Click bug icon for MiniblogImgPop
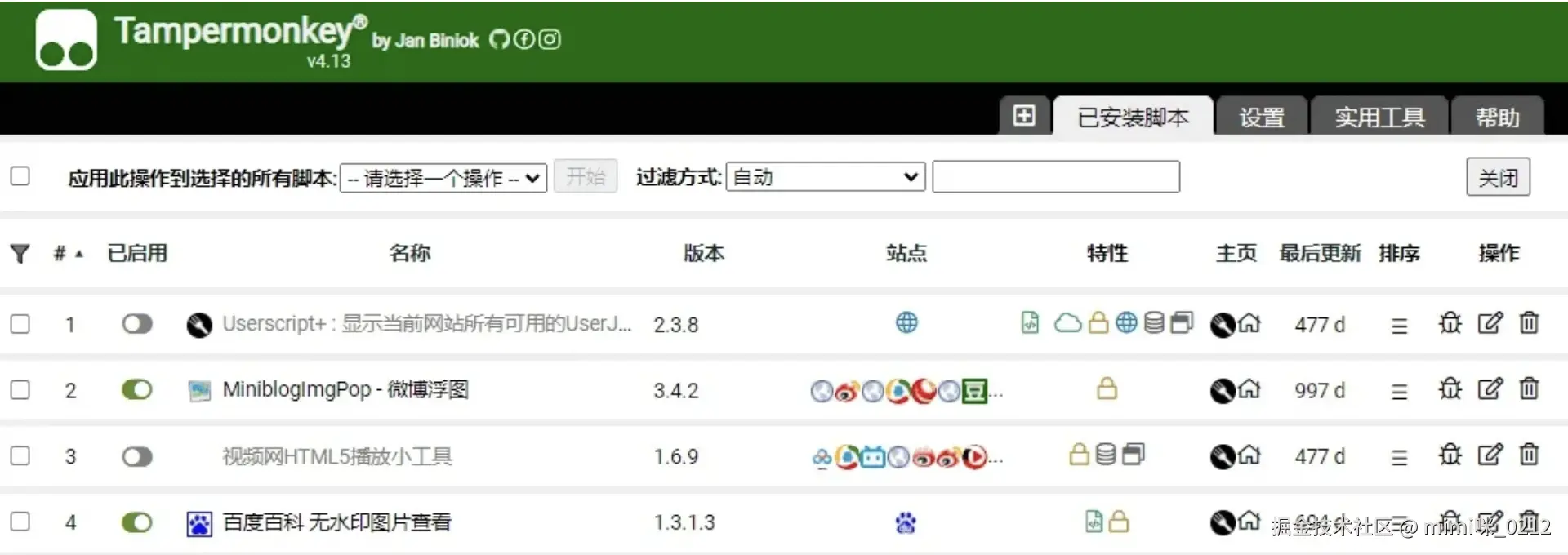Screen dimensions: 1568x555 (x=1450, y=388)
